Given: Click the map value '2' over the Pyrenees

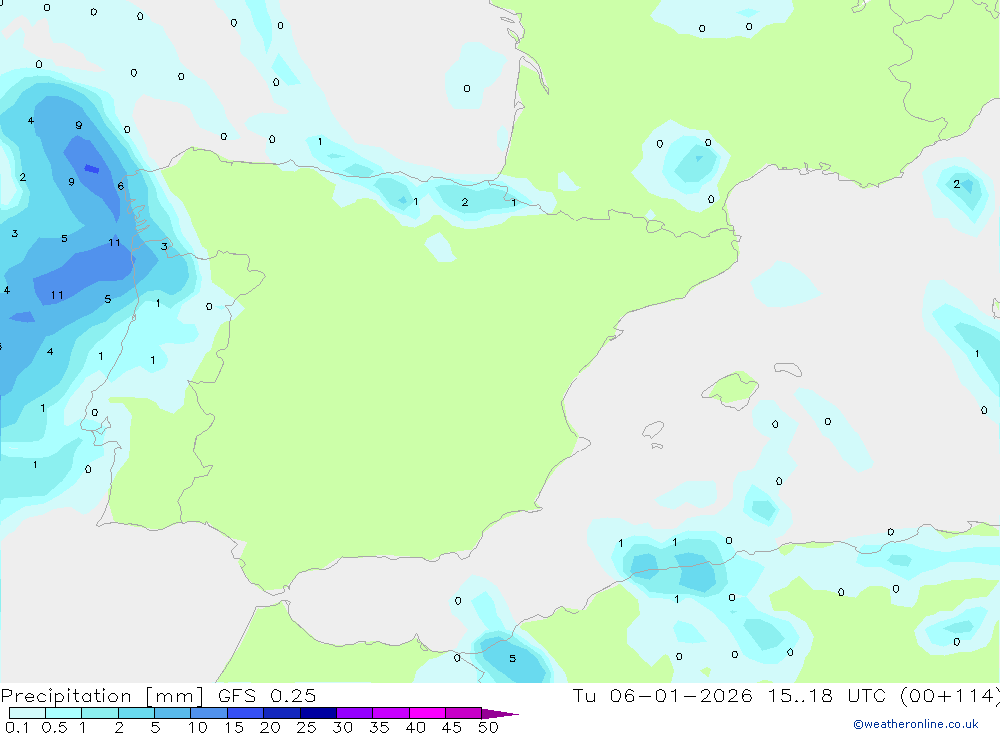Looking at the screenshot, I should point(464,202).
